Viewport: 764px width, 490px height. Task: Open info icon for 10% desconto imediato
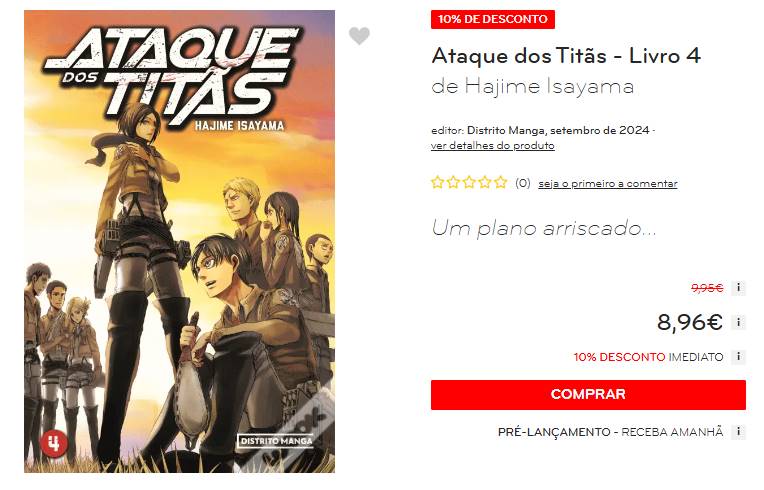(x=738, y=357)
